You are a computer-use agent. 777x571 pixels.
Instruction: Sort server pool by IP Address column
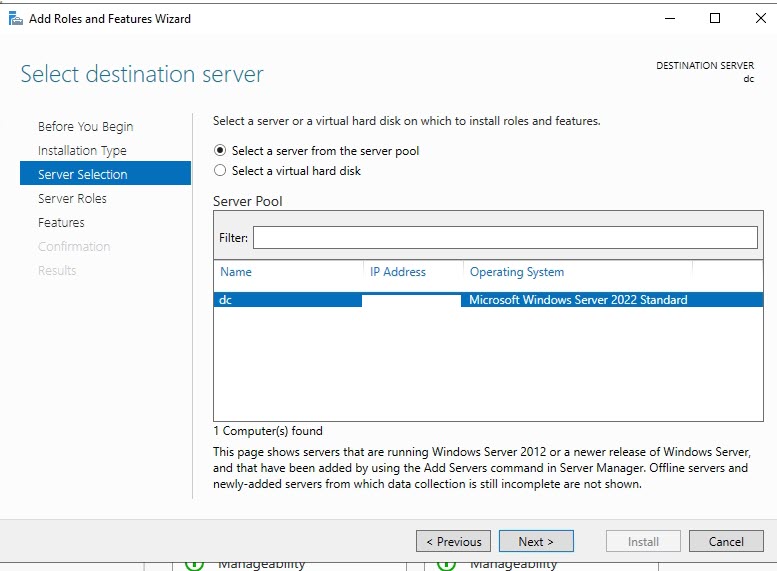[x=398, y=272]
